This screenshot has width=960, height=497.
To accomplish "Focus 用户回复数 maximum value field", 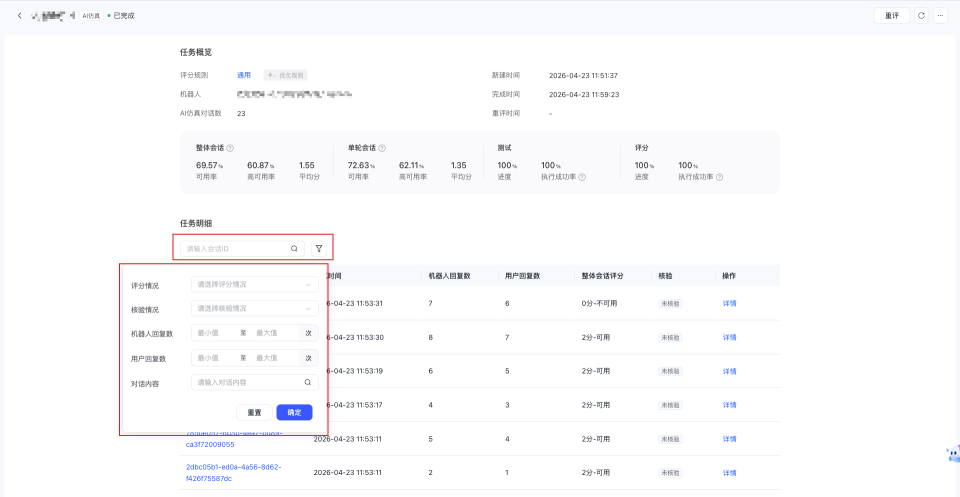I will [274, 358].
